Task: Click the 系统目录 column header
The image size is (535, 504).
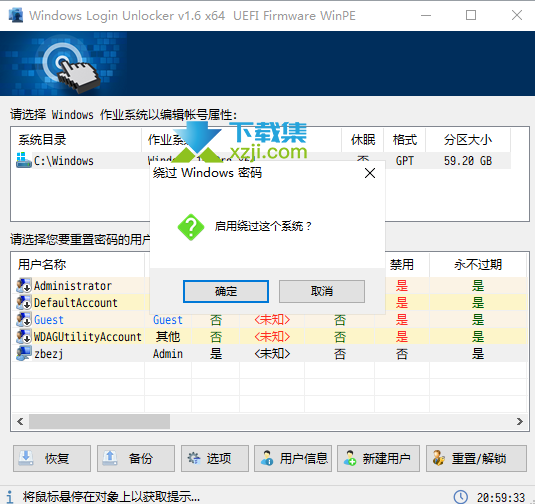Action: [77, 140]
